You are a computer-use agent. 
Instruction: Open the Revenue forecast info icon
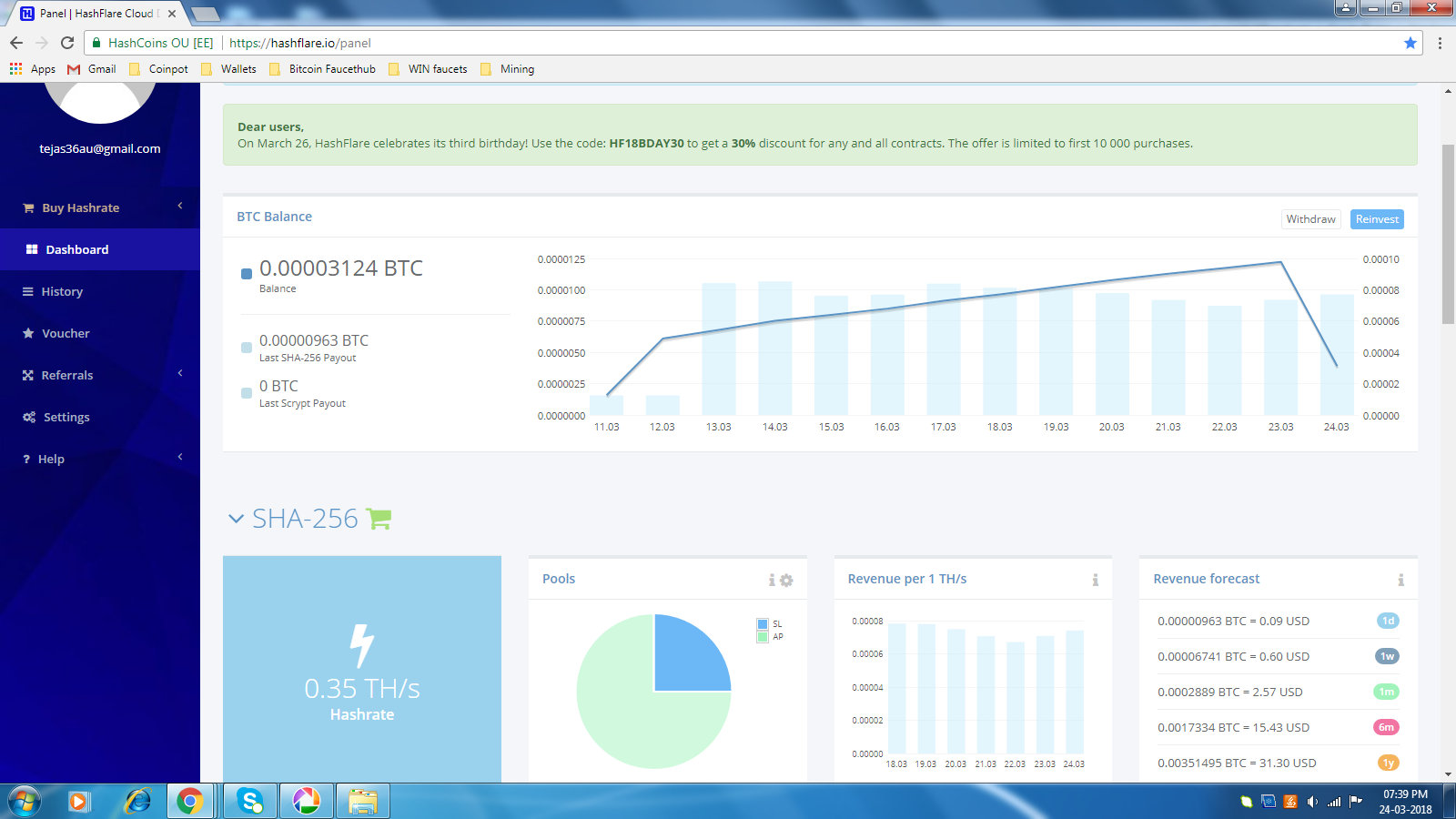pyautogui.click(x=1401, y=580)
